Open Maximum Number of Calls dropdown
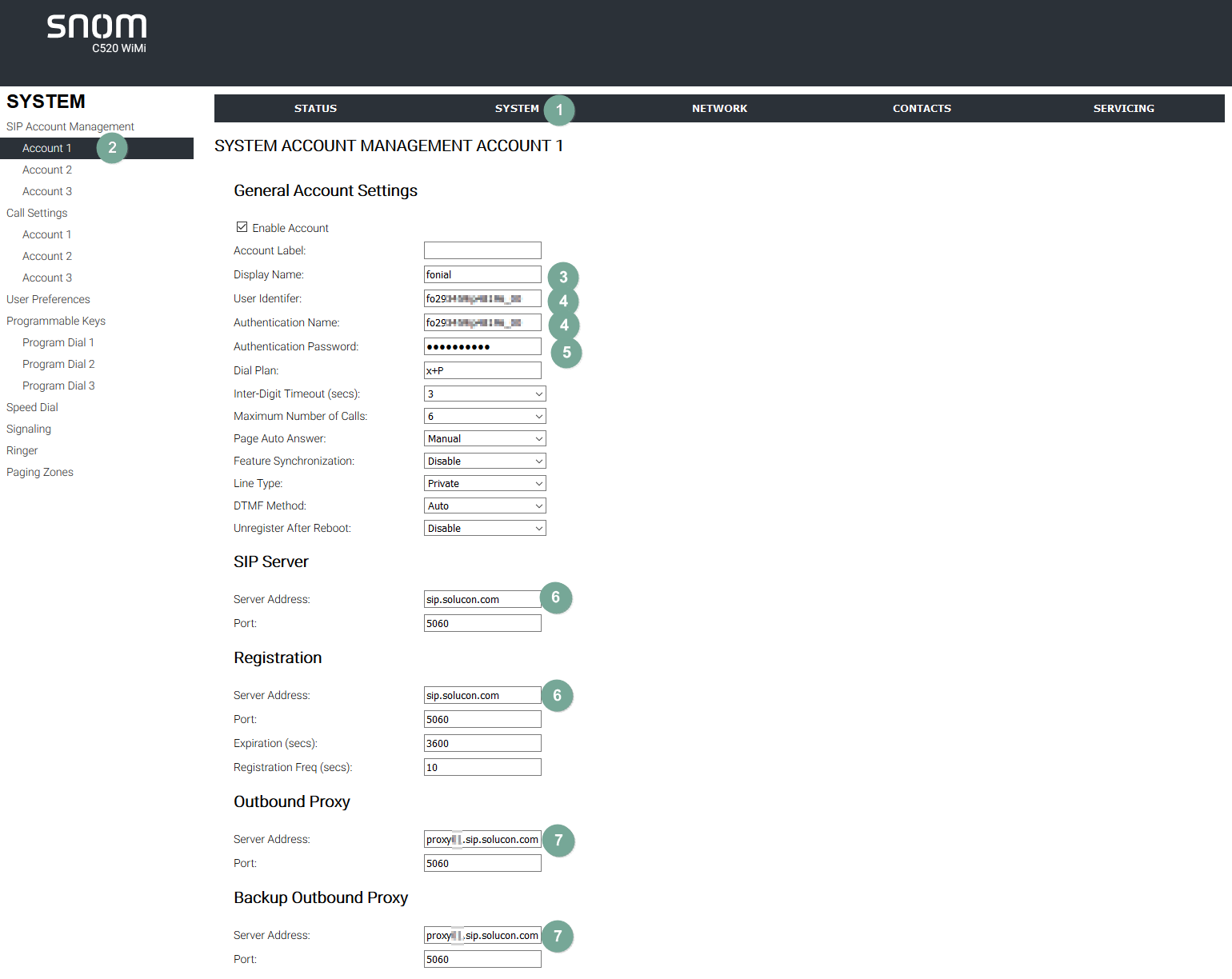The width and height of the screenshot is (1232, 979). pos(485,416)
